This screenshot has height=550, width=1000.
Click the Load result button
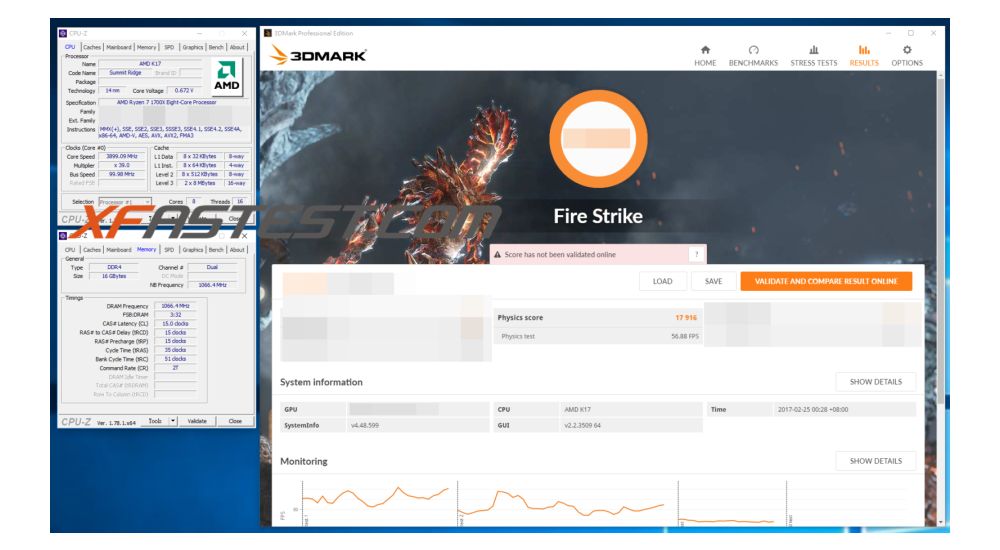click(662, 281)
